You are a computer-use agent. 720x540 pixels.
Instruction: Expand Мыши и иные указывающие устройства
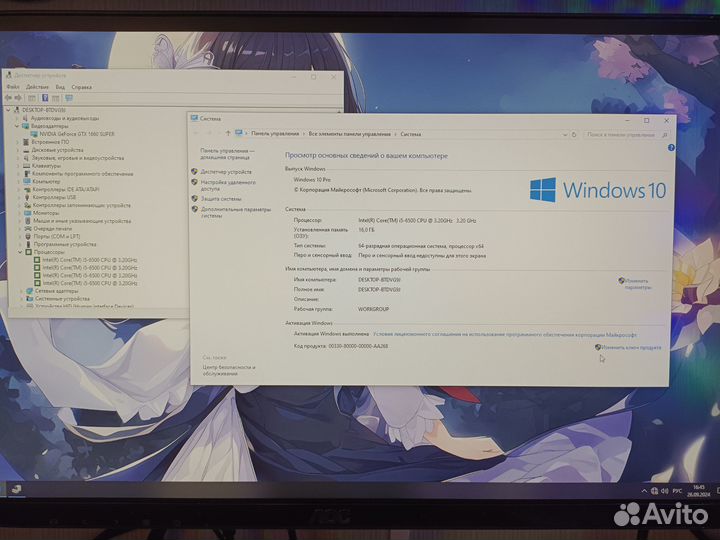[x=19, y=221]
